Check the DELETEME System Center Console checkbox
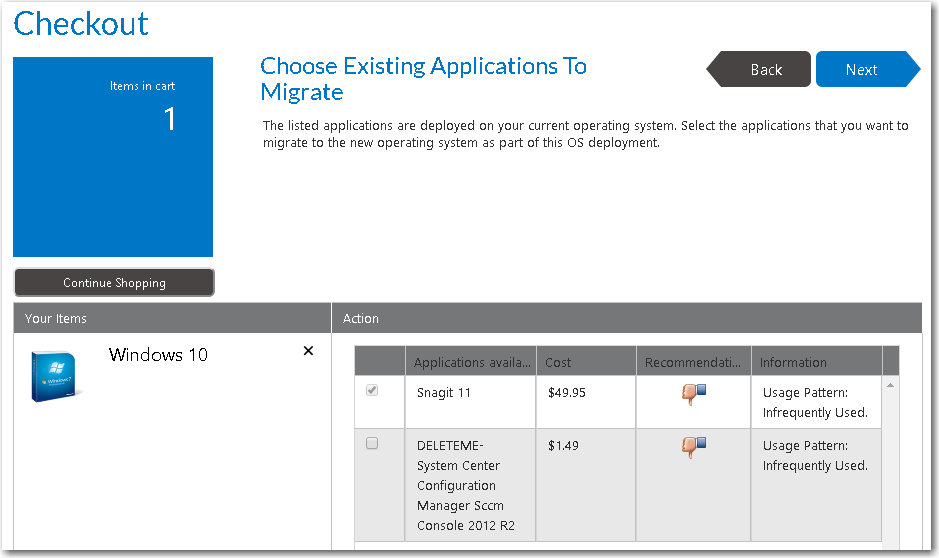This screenshot has width=939, height=558. pyautogui.click(x=372, y=444)
